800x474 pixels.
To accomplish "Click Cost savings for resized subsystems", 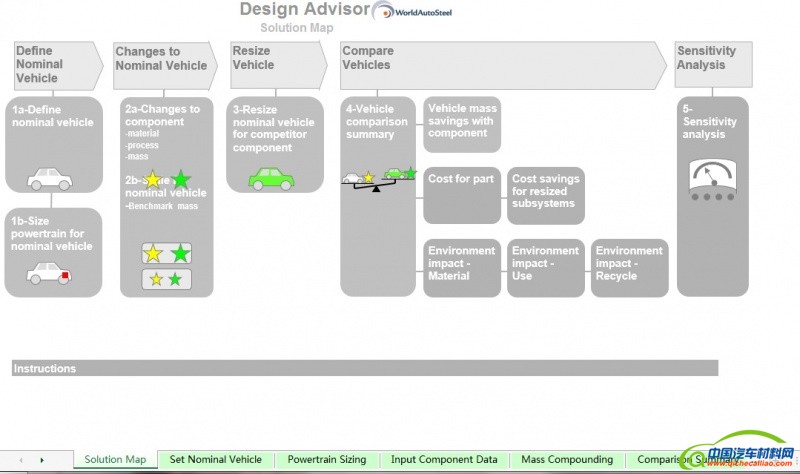I will (x=545, y=195).
